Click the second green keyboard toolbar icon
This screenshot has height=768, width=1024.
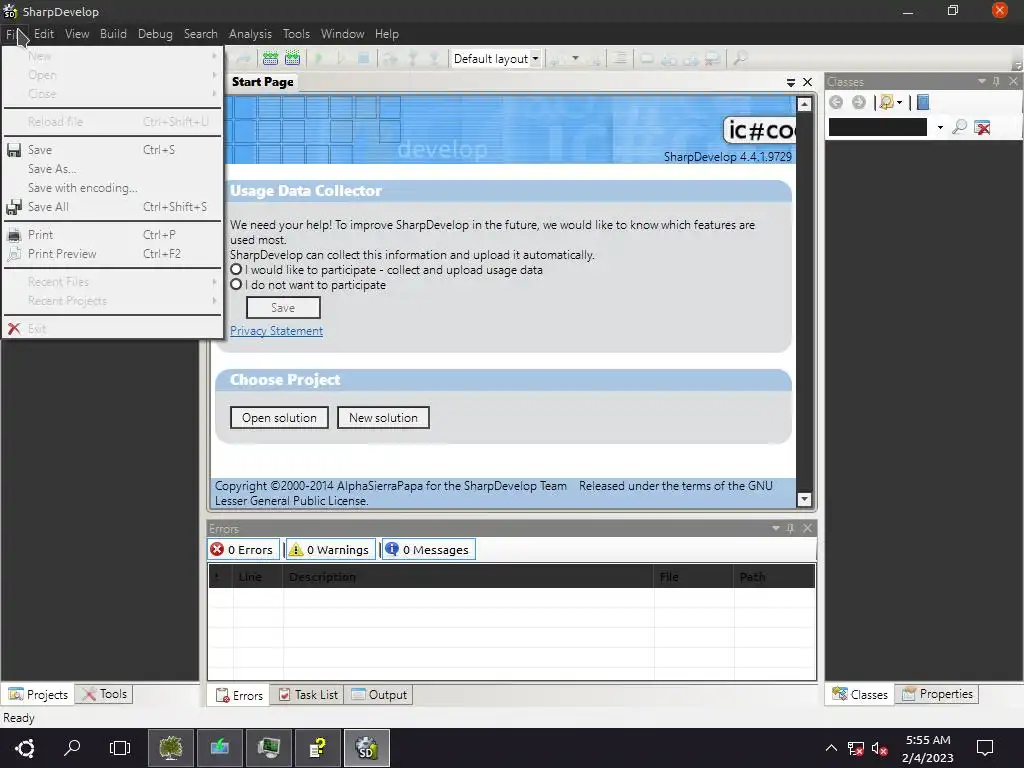(293, 58)
